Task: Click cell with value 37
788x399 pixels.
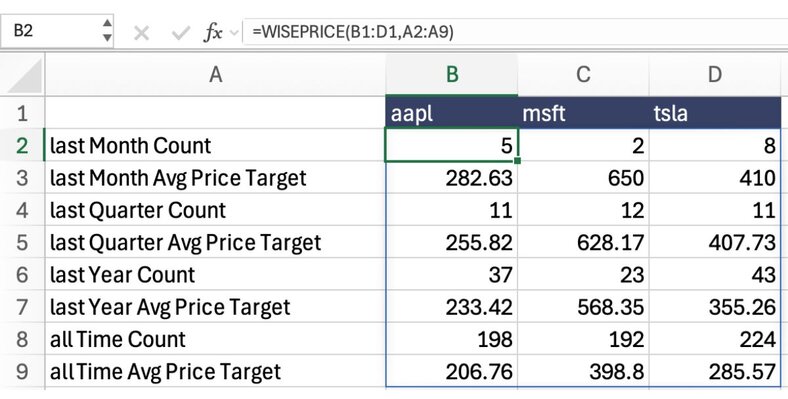Action: [452, 274]
